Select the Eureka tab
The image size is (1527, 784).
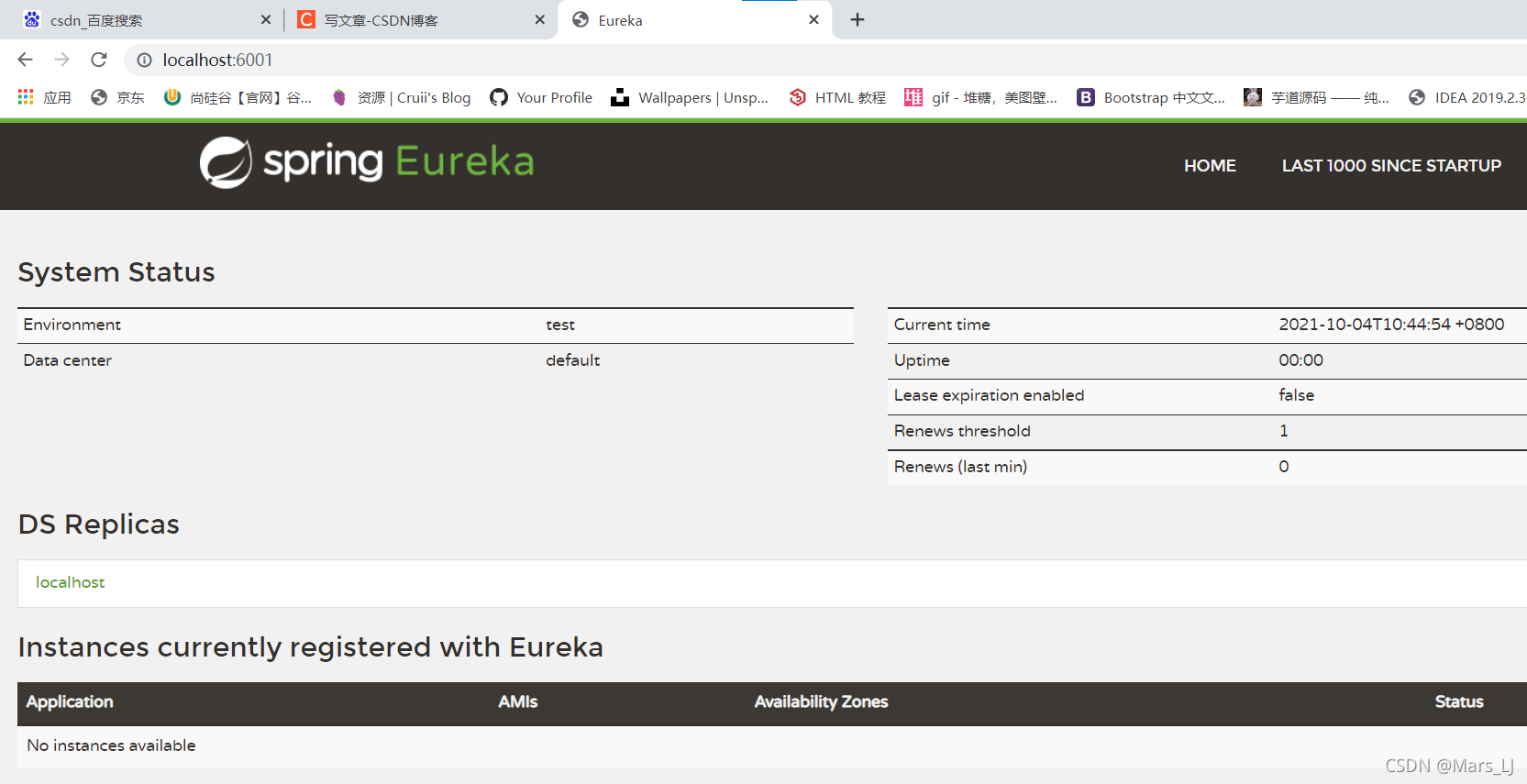point(694,20)
